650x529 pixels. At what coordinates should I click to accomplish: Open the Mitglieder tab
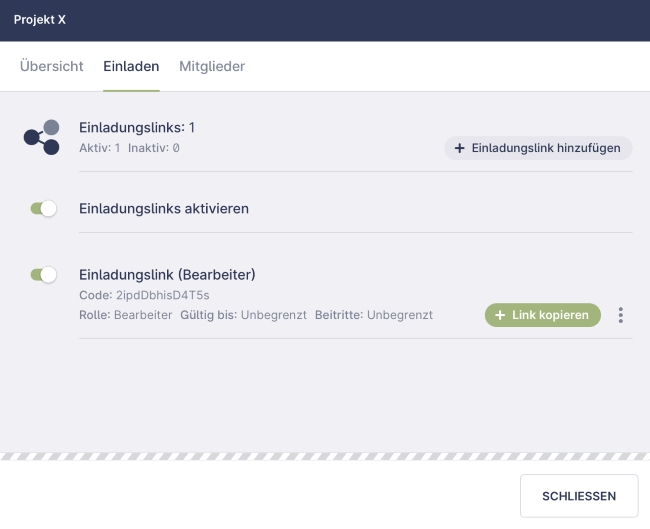[212, 66]
